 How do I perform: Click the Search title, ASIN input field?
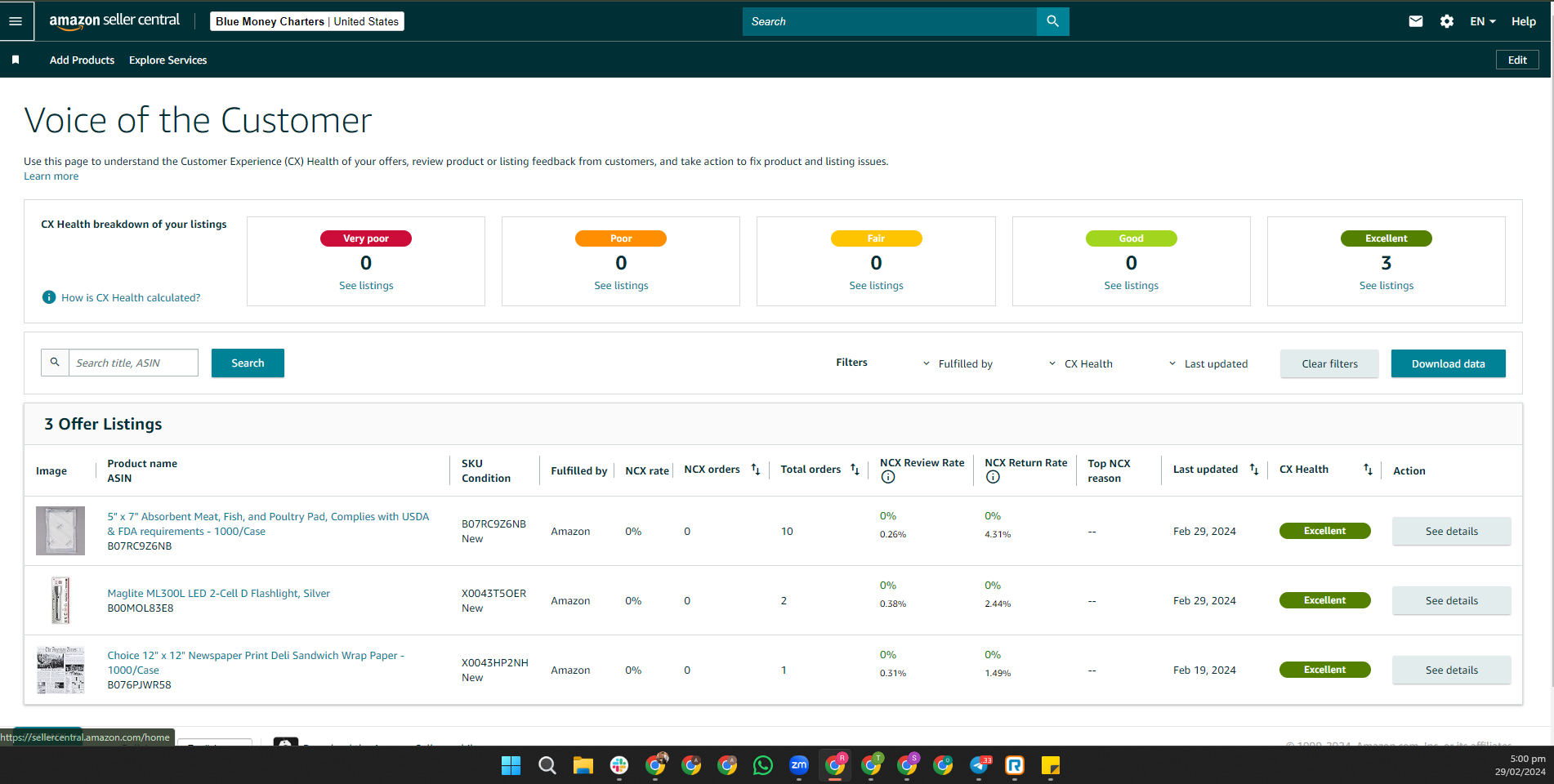[133, 363]
